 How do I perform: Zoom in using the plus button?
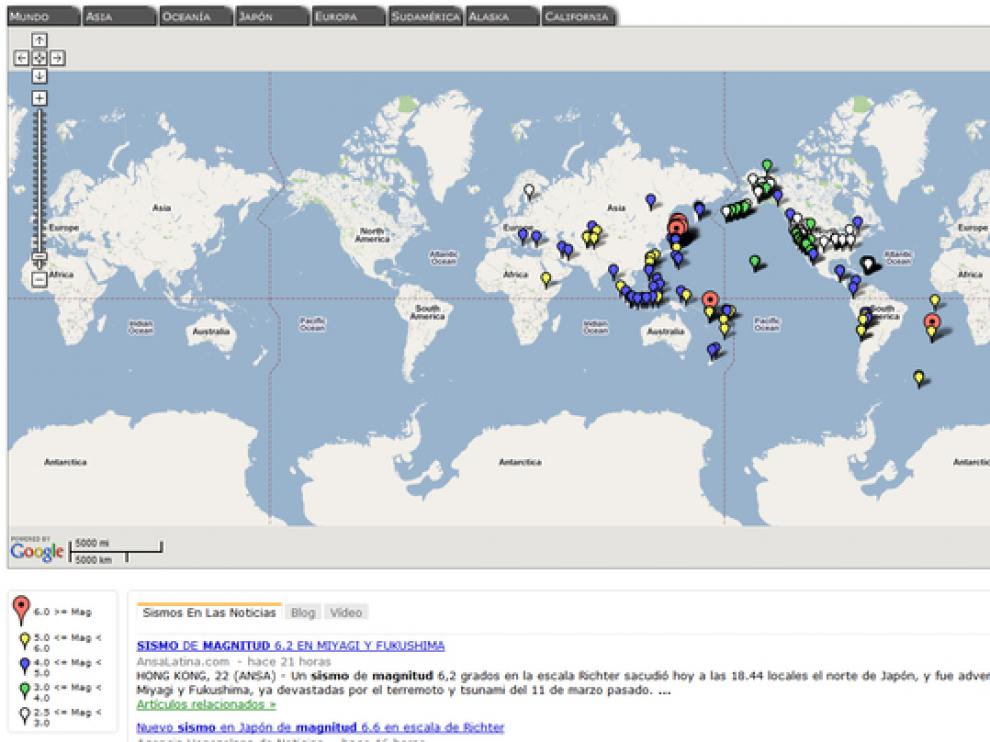39,98
